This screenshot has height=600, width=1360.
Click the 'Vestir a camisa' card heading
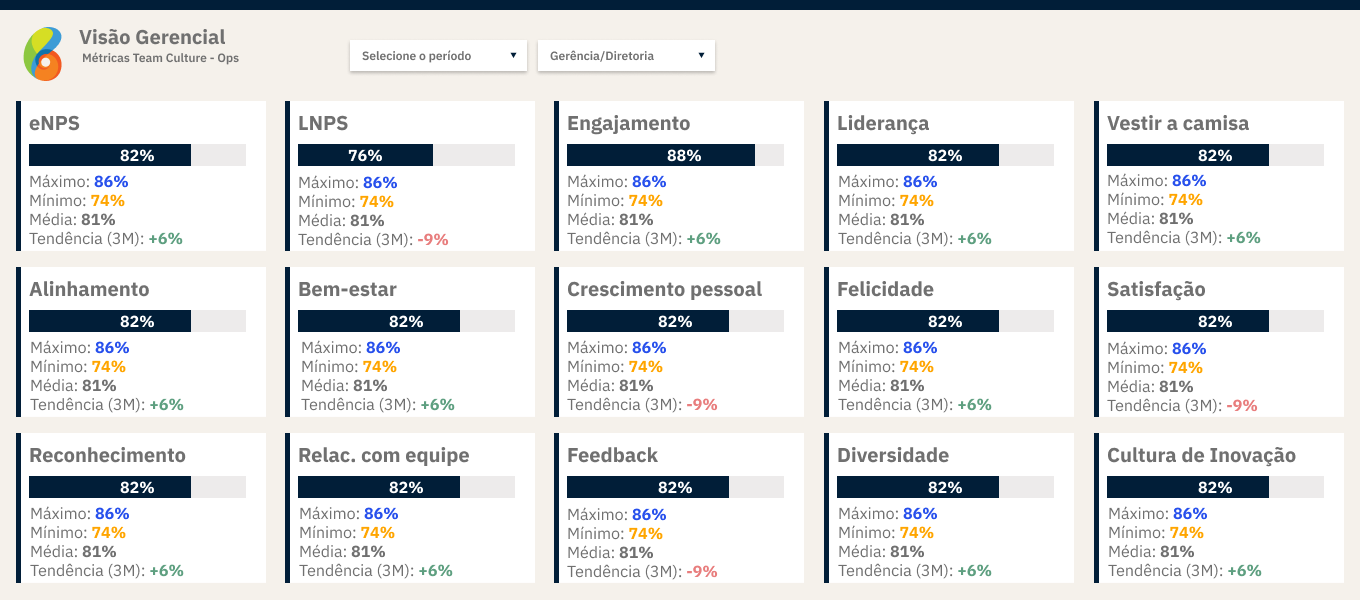tap(1178, 123)
